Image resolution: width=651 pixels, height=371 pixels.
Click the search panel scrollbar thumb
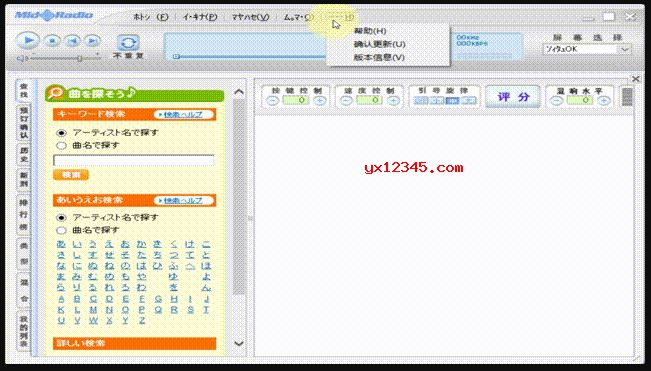(x=239, y=197)
